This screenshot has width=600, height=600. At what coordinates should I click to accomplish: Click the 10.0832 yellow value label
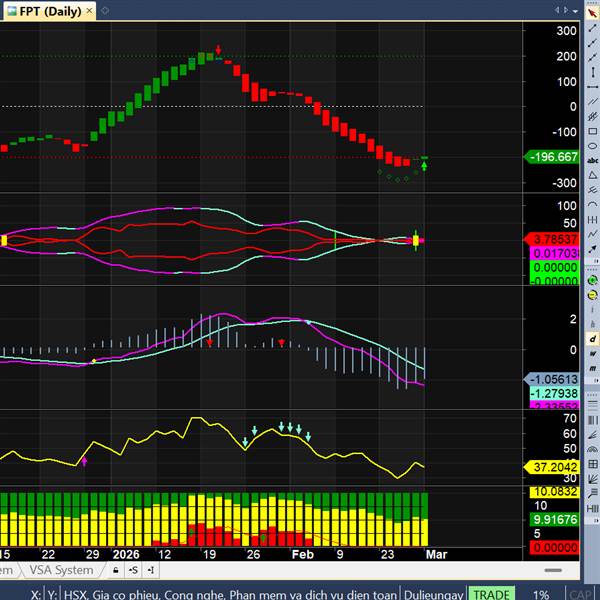coord(554,492)
